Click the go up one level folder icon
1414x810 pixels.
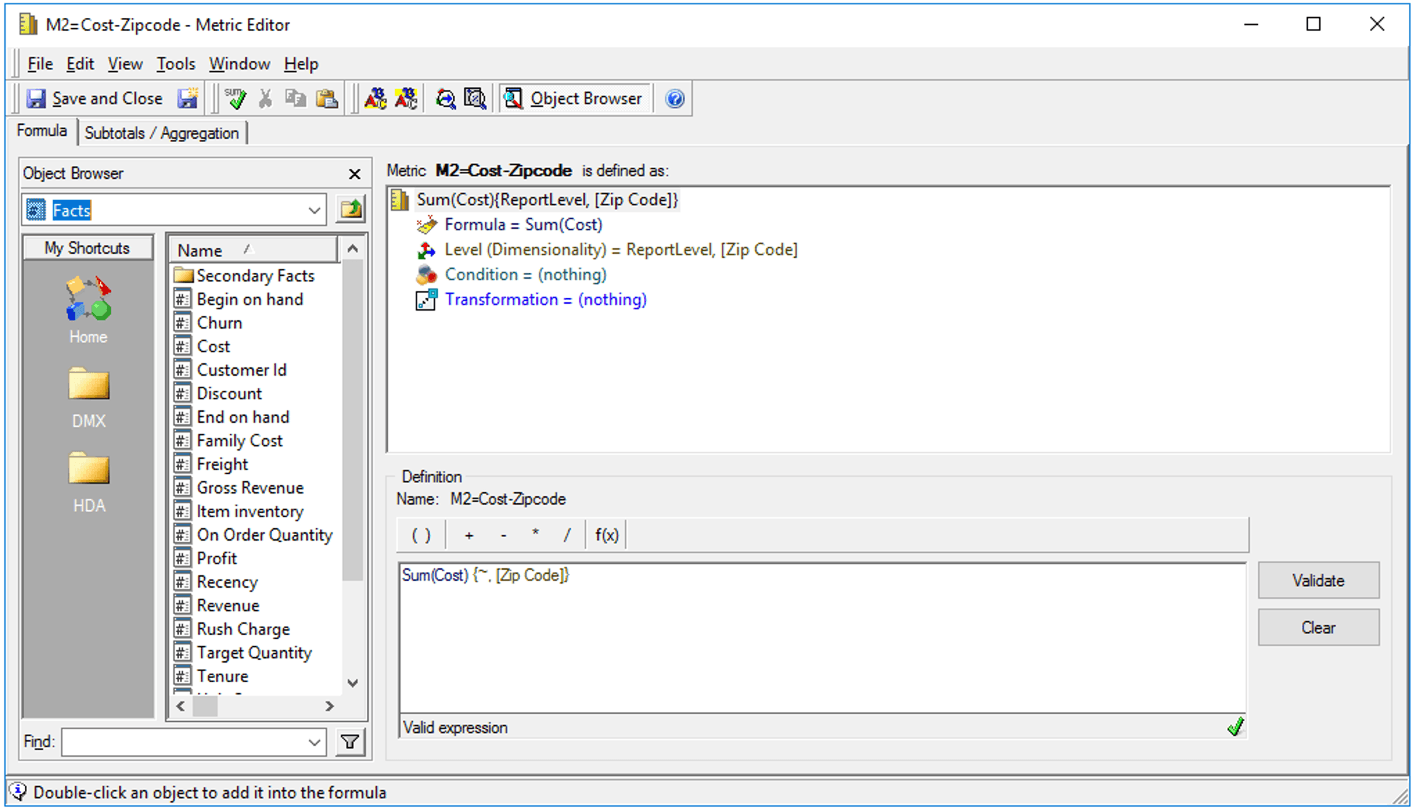click(x=351, y=210)
